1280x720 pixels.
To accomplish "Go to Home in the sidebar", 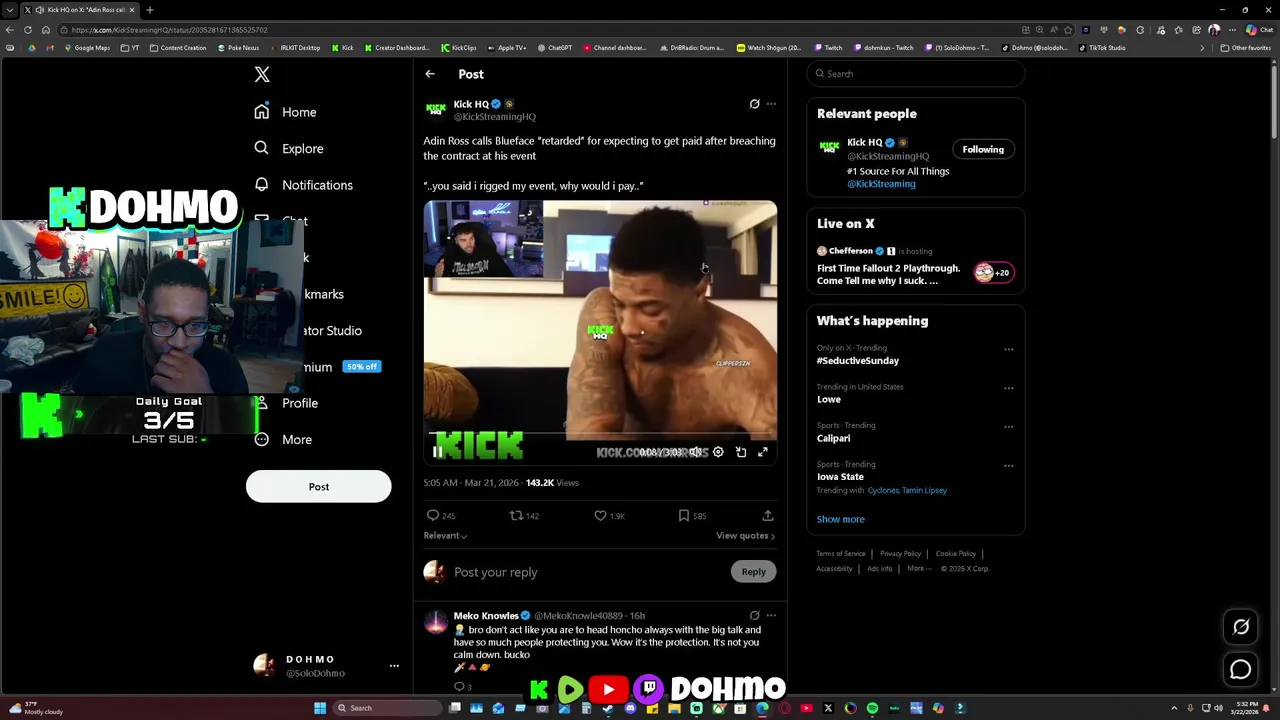I will click(285, 112).
